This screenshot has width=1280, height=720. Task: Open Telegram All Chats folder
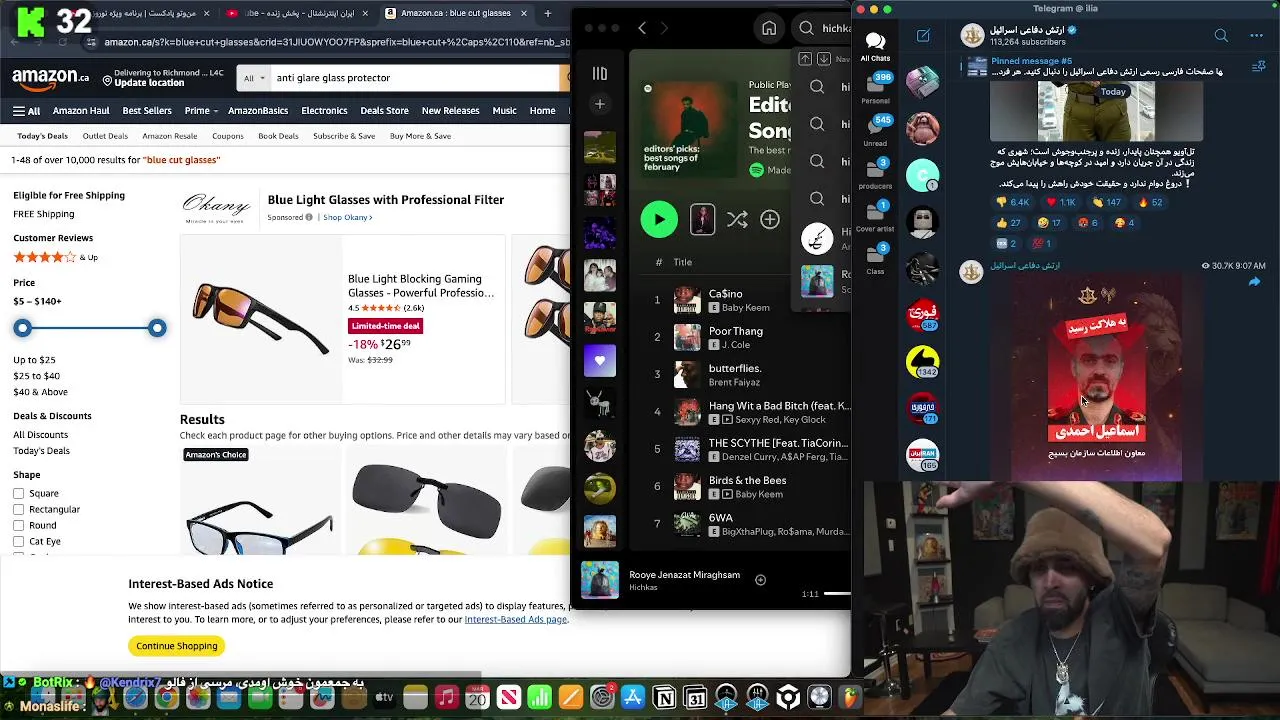tap(875, 46)
